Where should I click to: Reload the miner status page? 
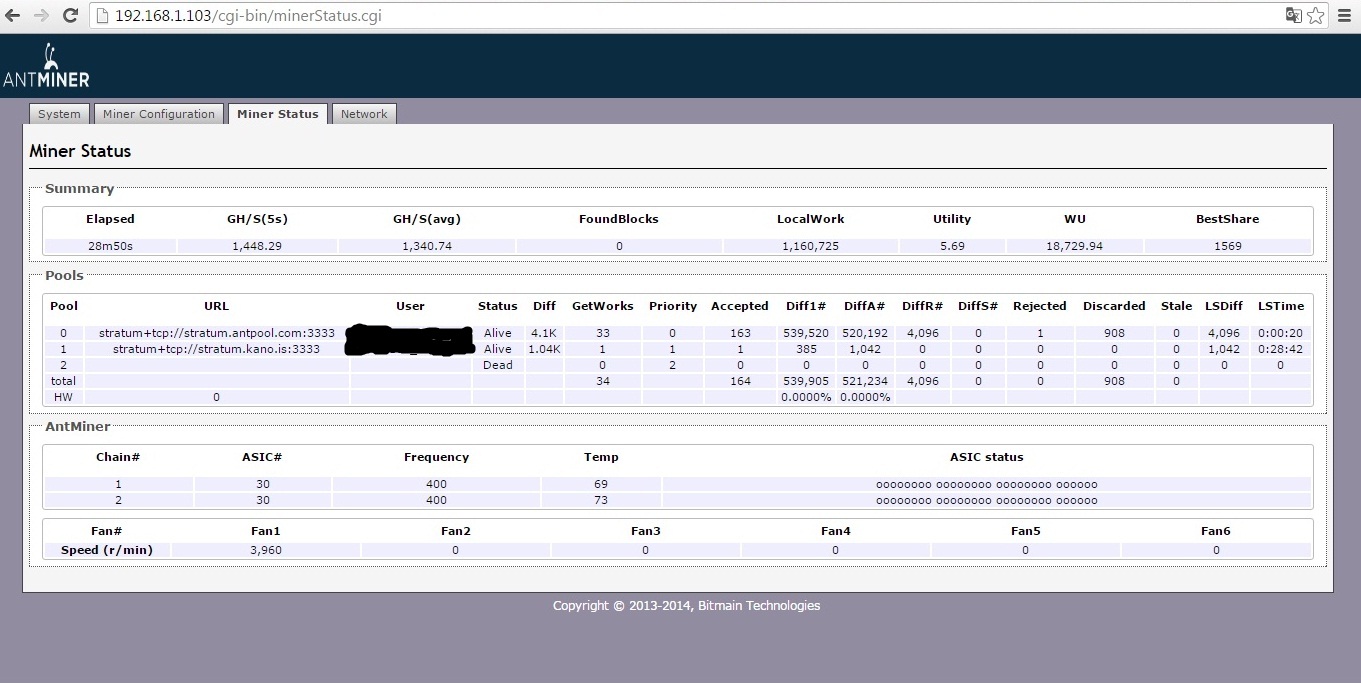[x=70, y=16]
